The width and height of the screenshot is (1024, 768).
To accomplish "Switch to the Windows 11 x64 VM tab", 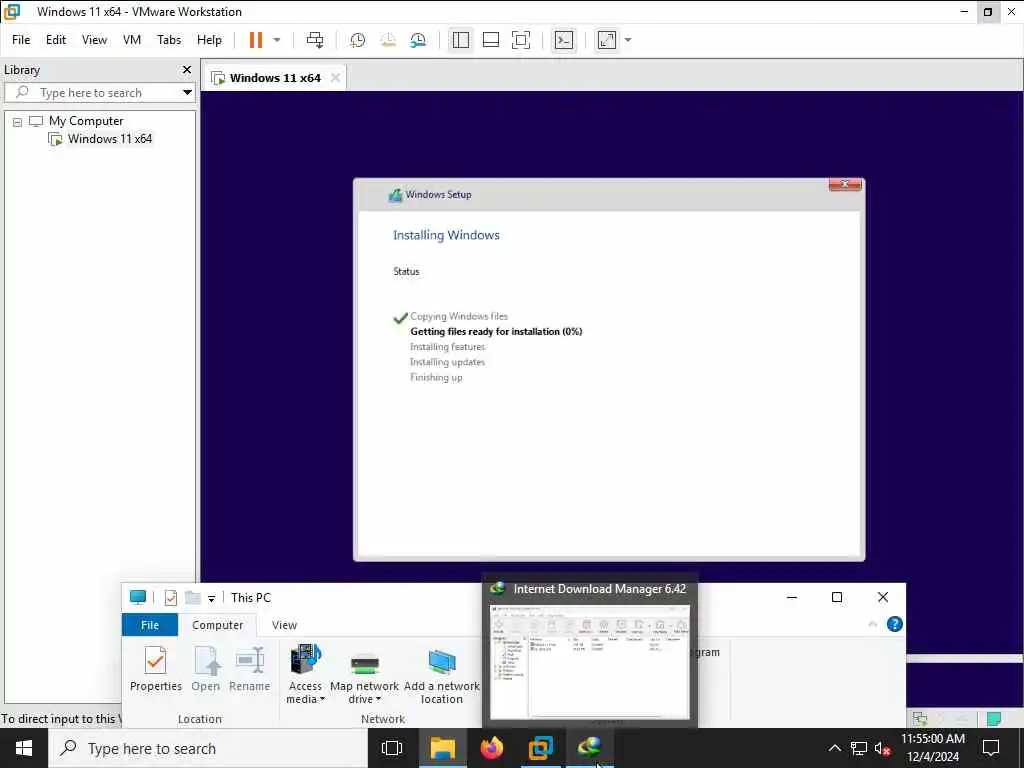I will [274, 78].
